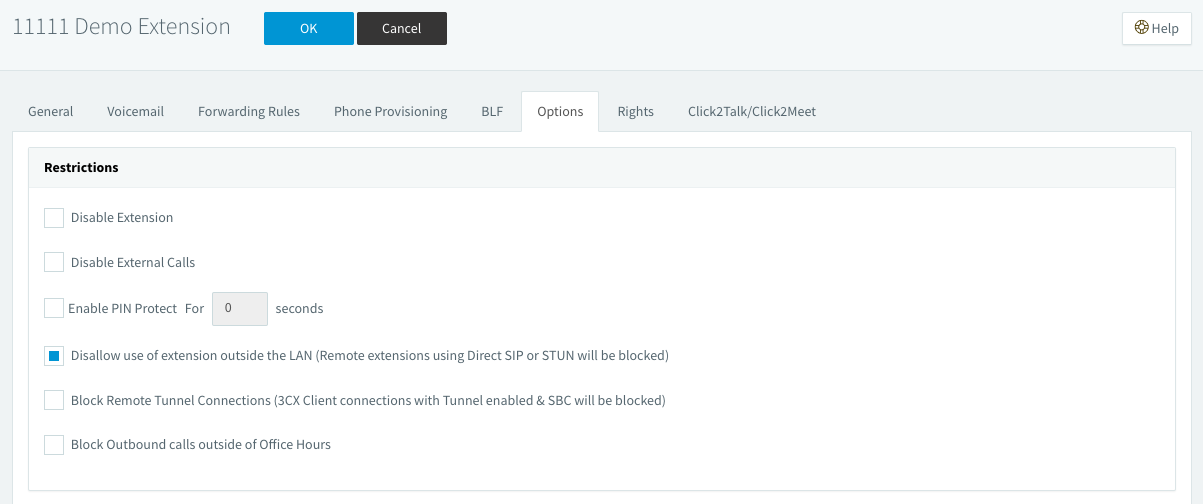Switch to the Rights tab
This screenshot has height=504, width=1203.
coord(635,111)
